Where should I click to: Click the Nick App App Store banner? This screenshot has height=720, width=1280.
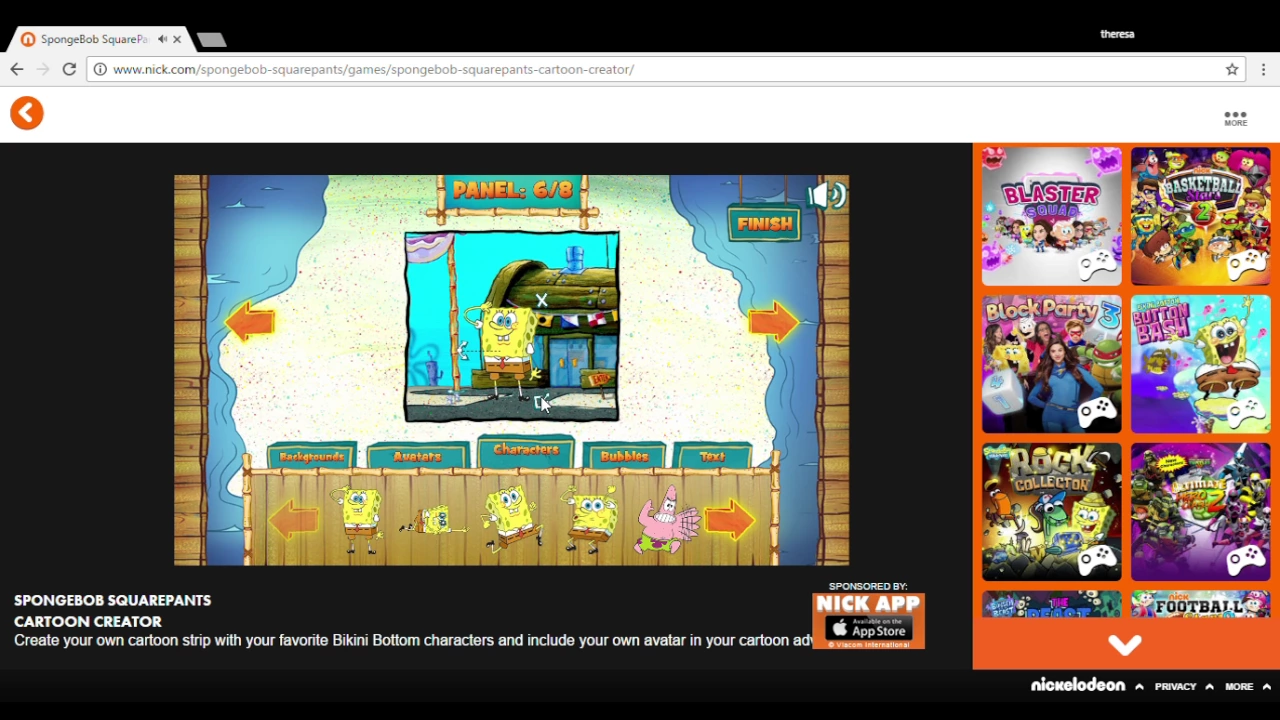868,620
